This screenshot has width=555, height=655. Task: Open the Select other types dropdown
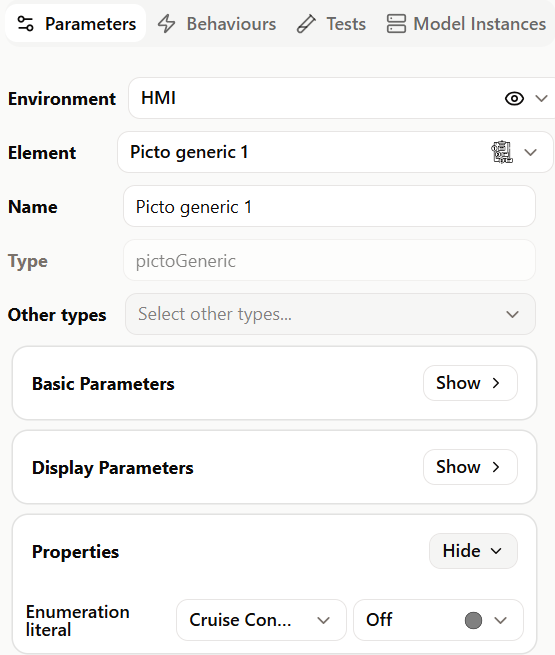[x=330, y=314]
